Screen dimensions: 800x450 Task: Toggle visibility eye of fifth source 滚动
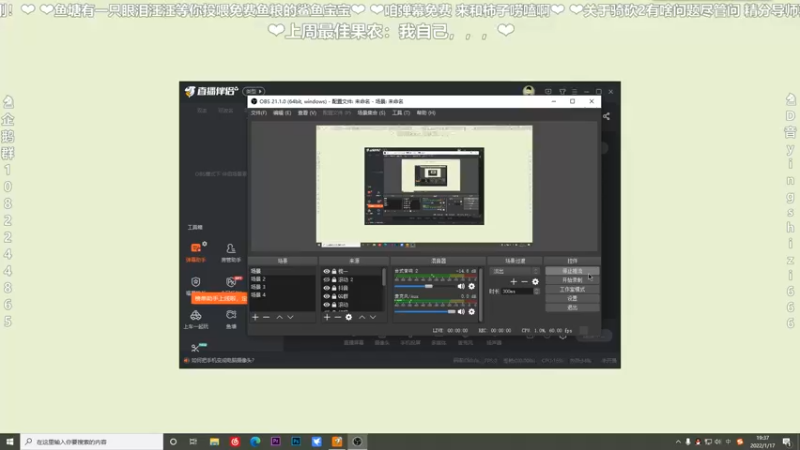pyautogui.click(x=327, y=305)
